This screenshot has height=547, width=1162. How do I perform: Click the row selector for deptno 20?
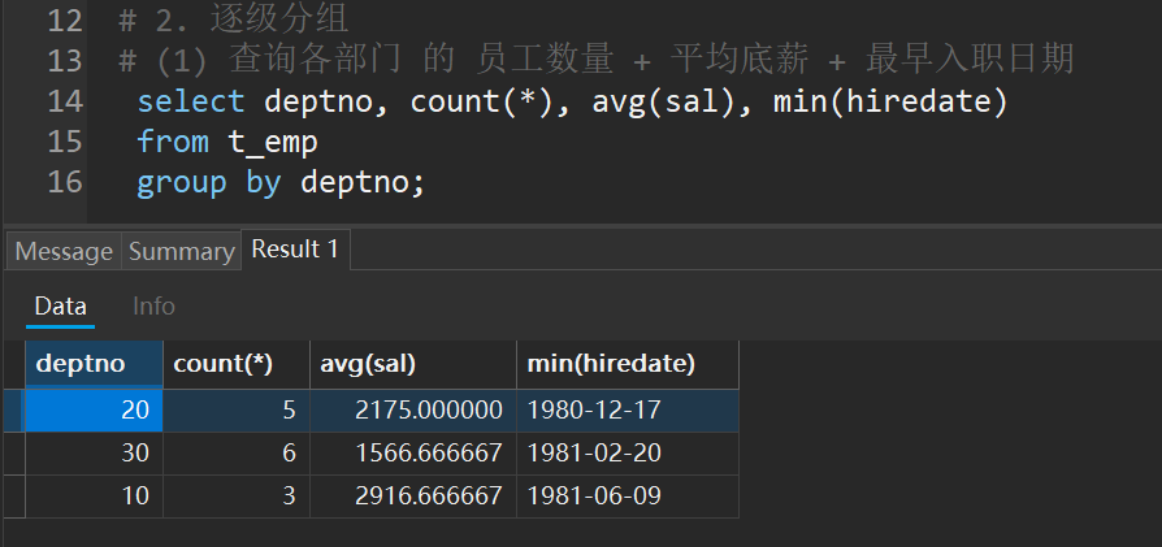[x=14, y=410]
